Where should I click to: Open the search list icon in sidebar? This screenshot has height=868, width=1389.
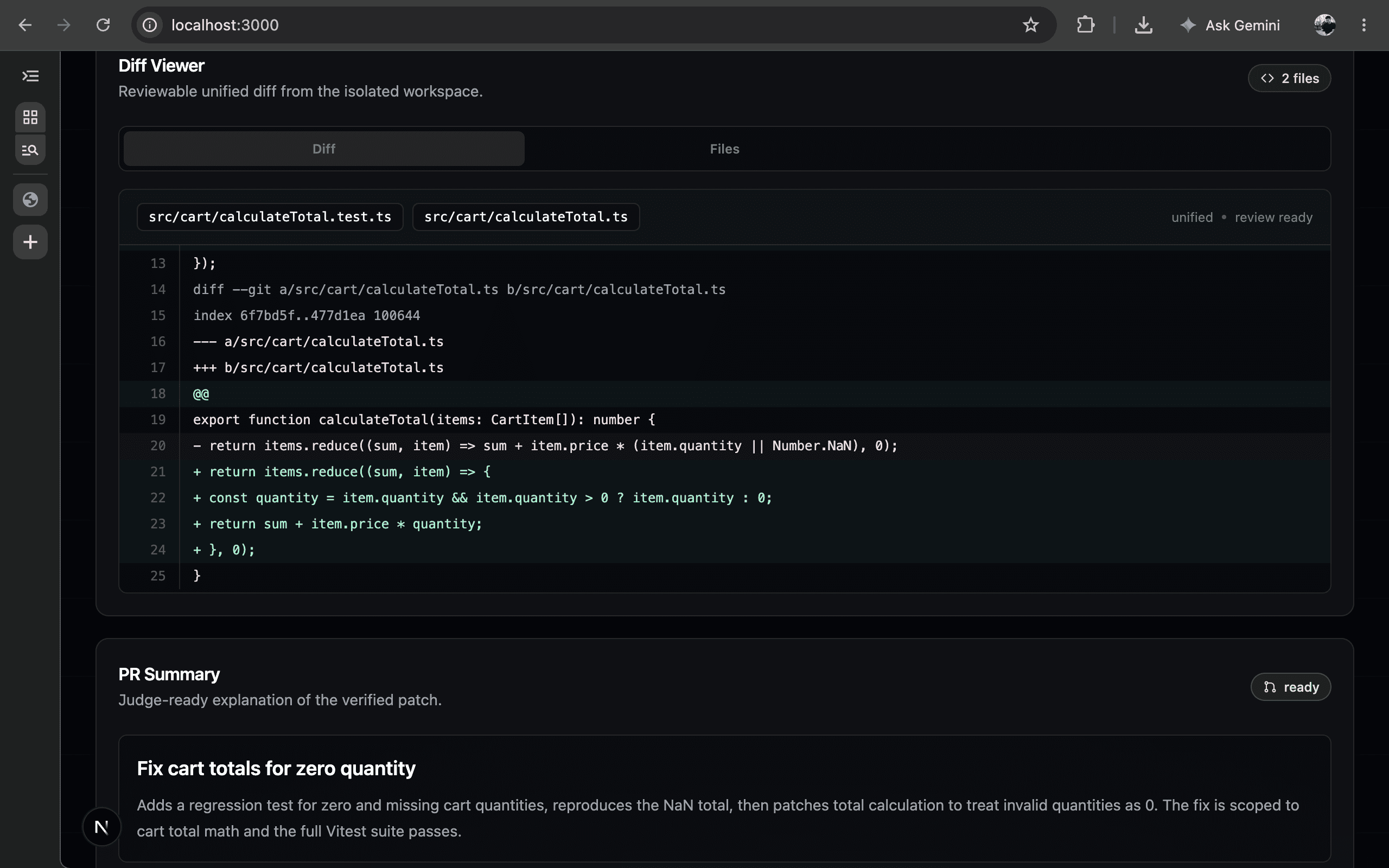pos(30,150)
